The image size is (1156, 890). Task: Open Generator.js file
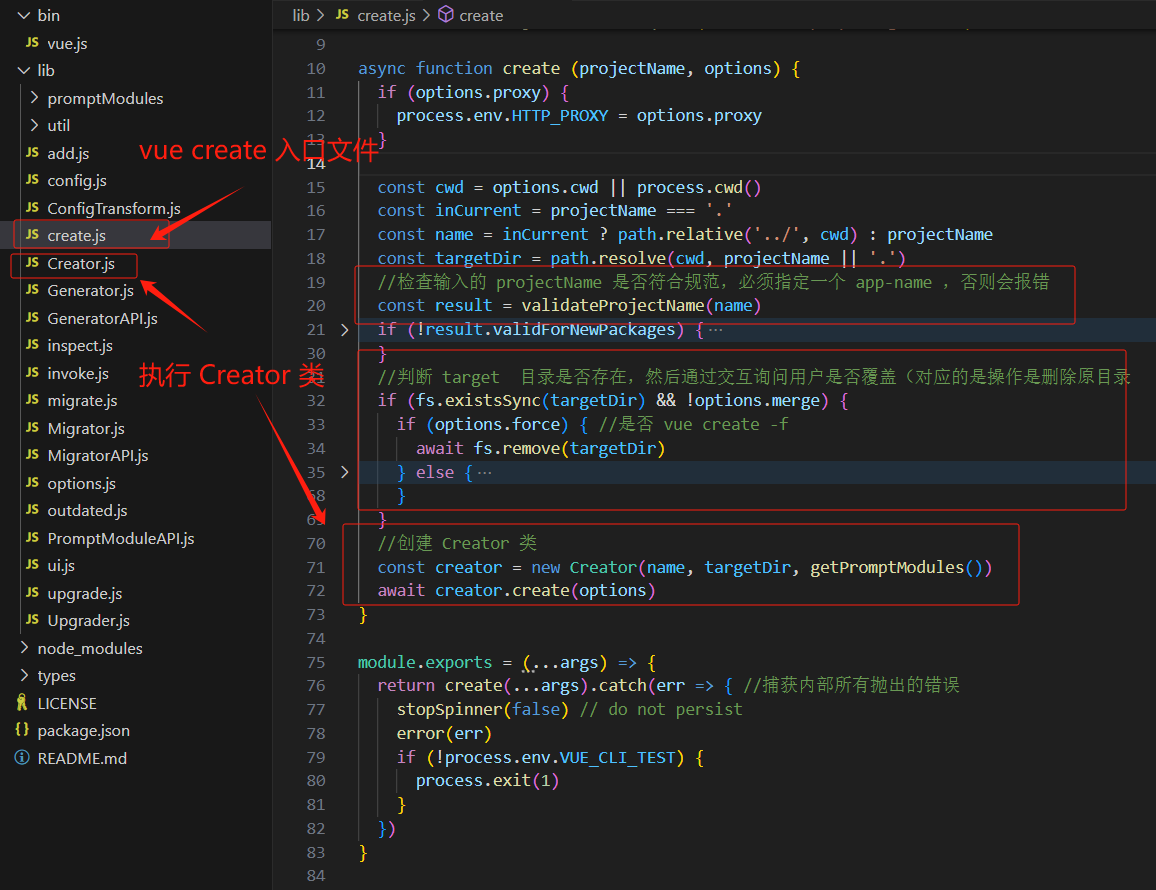click(x=91, y=291)
